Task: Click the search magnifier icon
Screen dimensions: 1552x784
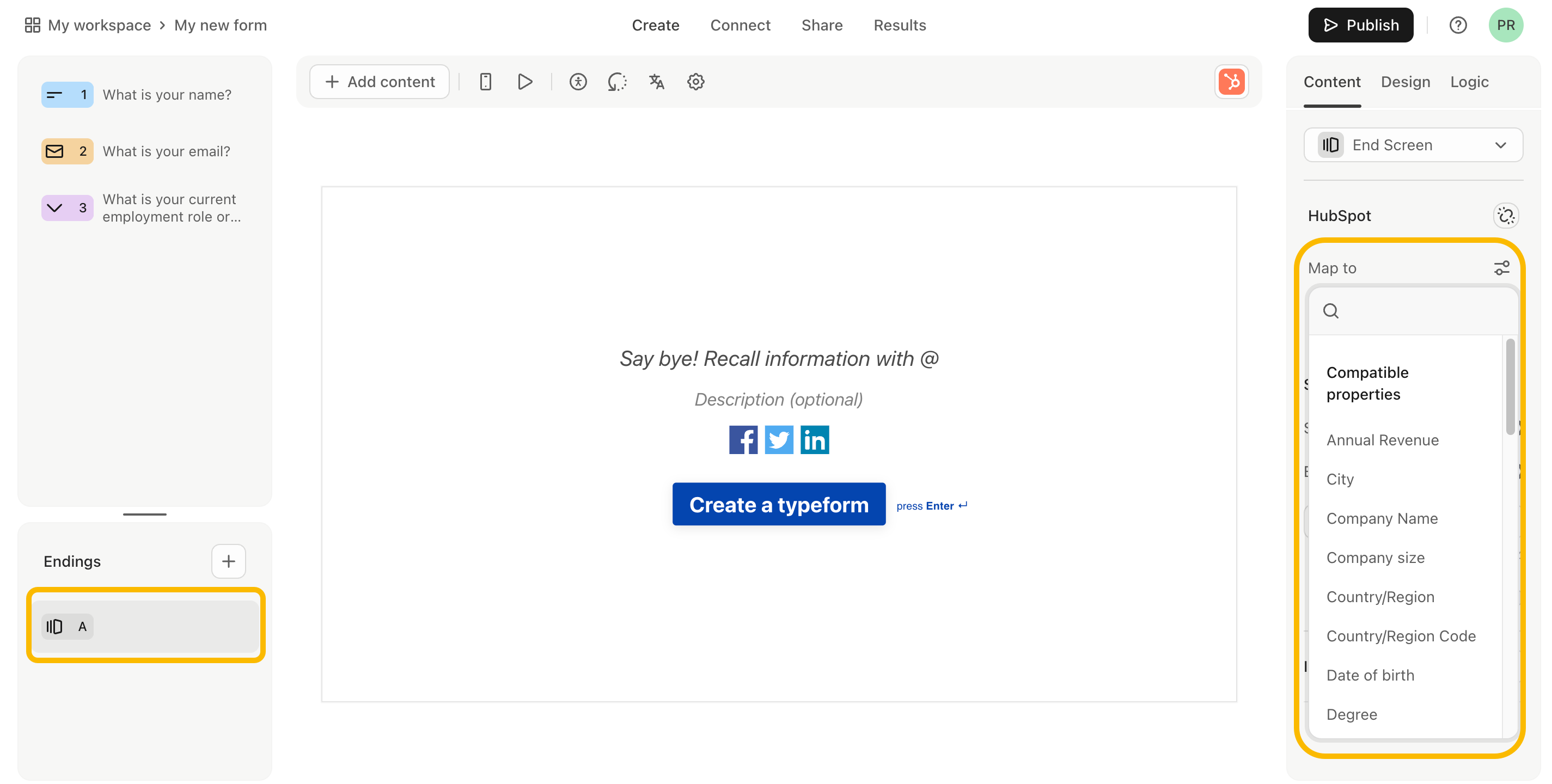Action: click(x=1331, y=311)
